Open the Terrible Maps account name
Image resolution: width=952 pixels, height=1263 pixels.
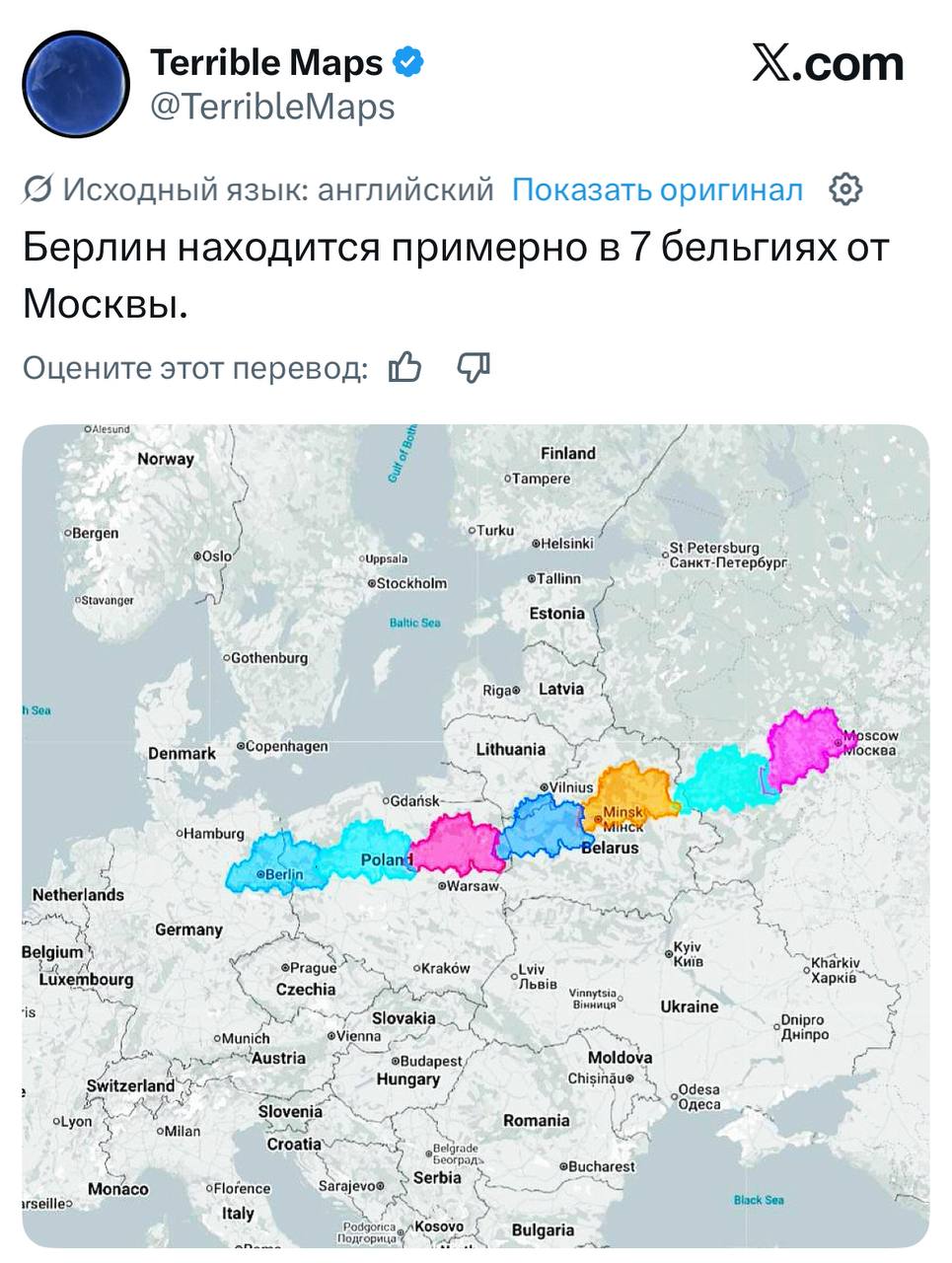tap(266, 62)
